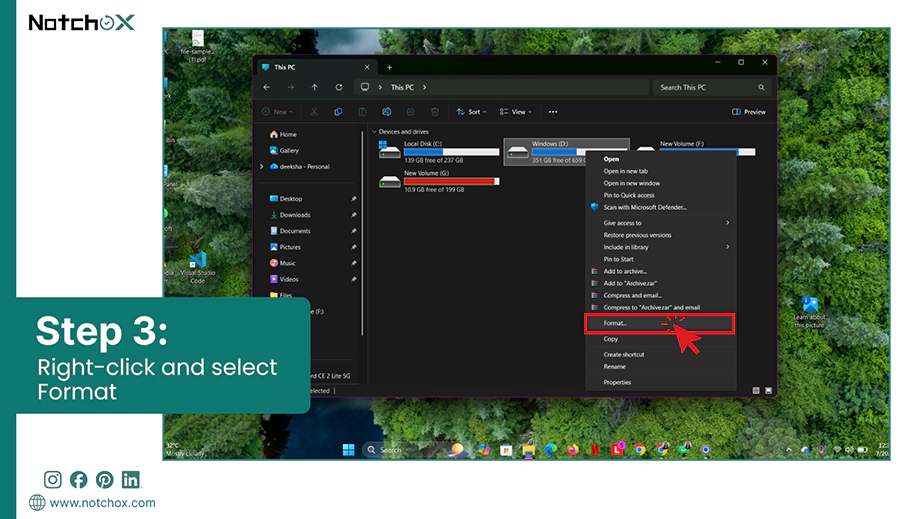Choose Open in new window
Viewport: 922px width, 519px height.
tap(660, 183)
